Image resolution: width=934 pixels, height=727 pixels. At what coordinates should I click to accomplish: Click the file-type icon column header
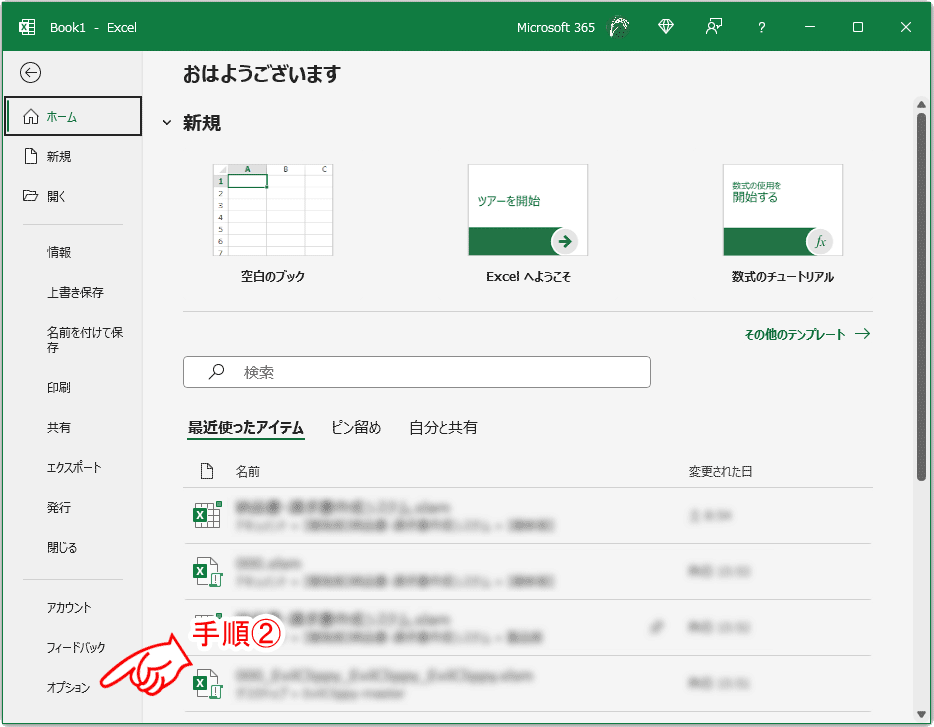(207, 471)
